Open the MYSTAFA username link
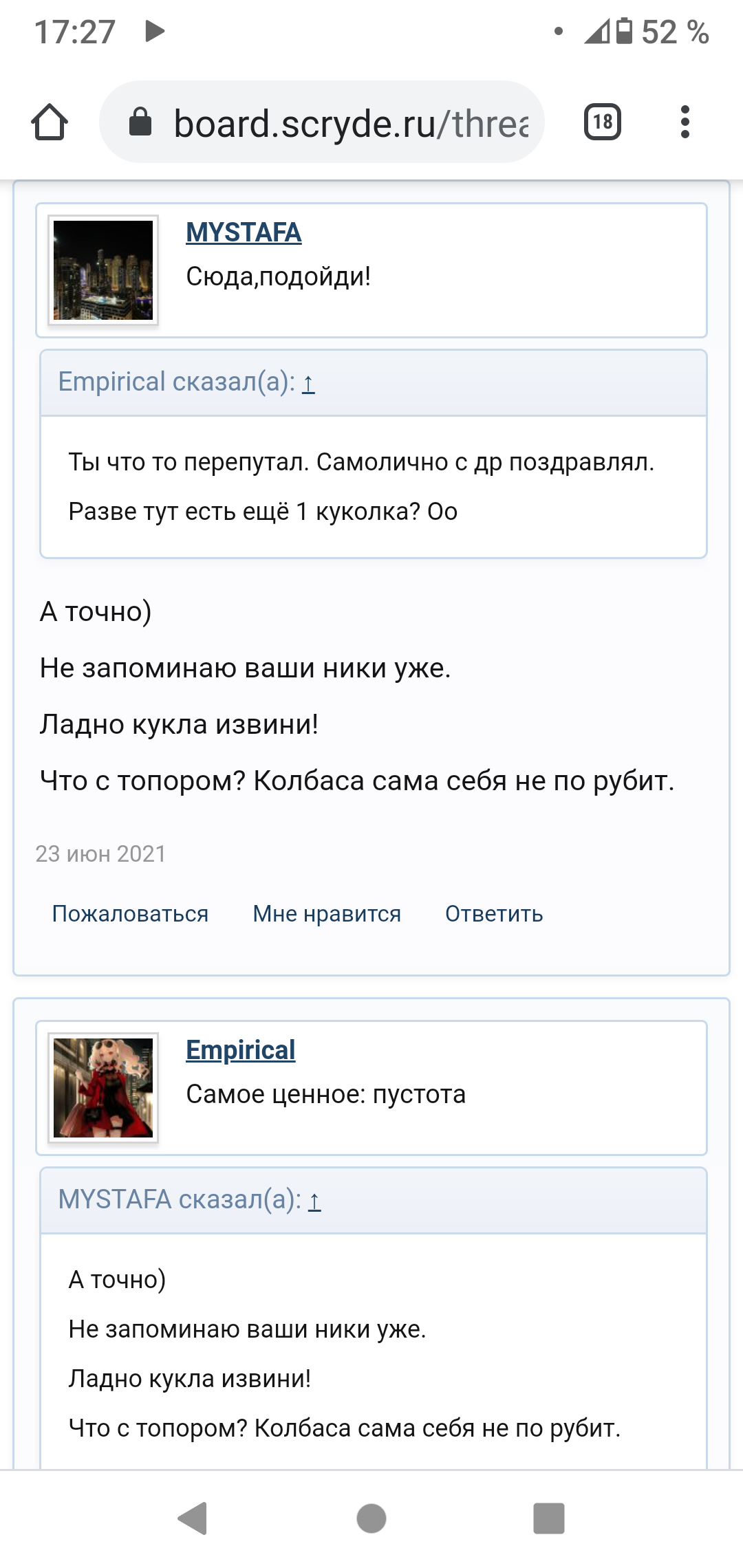Screen dimensions: 743x1568 [244, 232]
